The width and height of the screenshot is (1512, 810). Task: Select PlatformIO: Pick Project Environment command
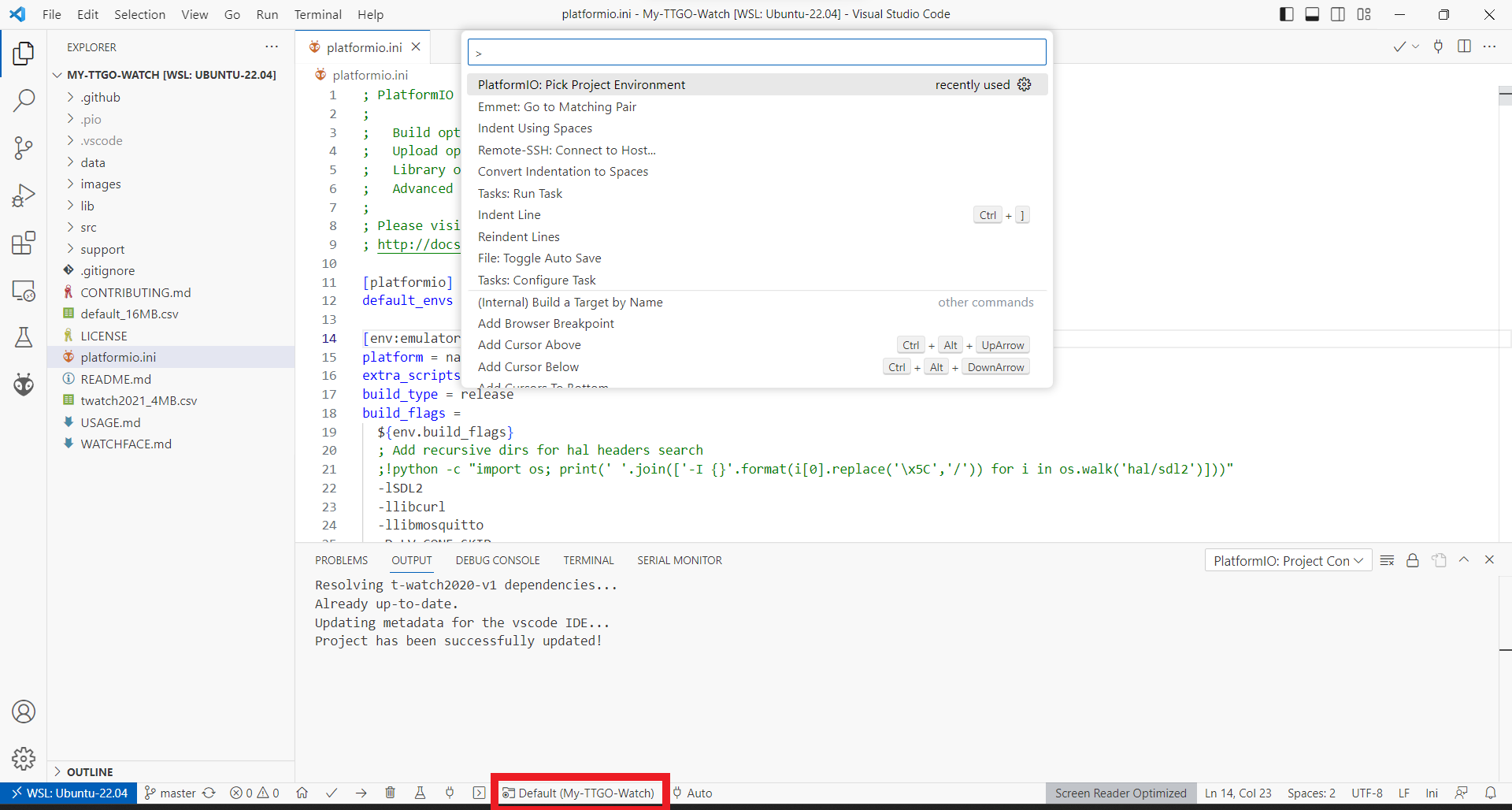[x=757, y=84]
